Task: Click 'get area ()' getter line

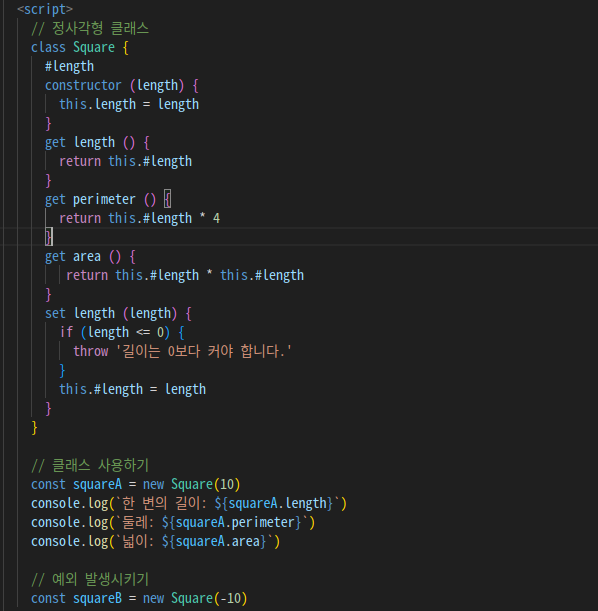Action: click(x=90, y=256)
